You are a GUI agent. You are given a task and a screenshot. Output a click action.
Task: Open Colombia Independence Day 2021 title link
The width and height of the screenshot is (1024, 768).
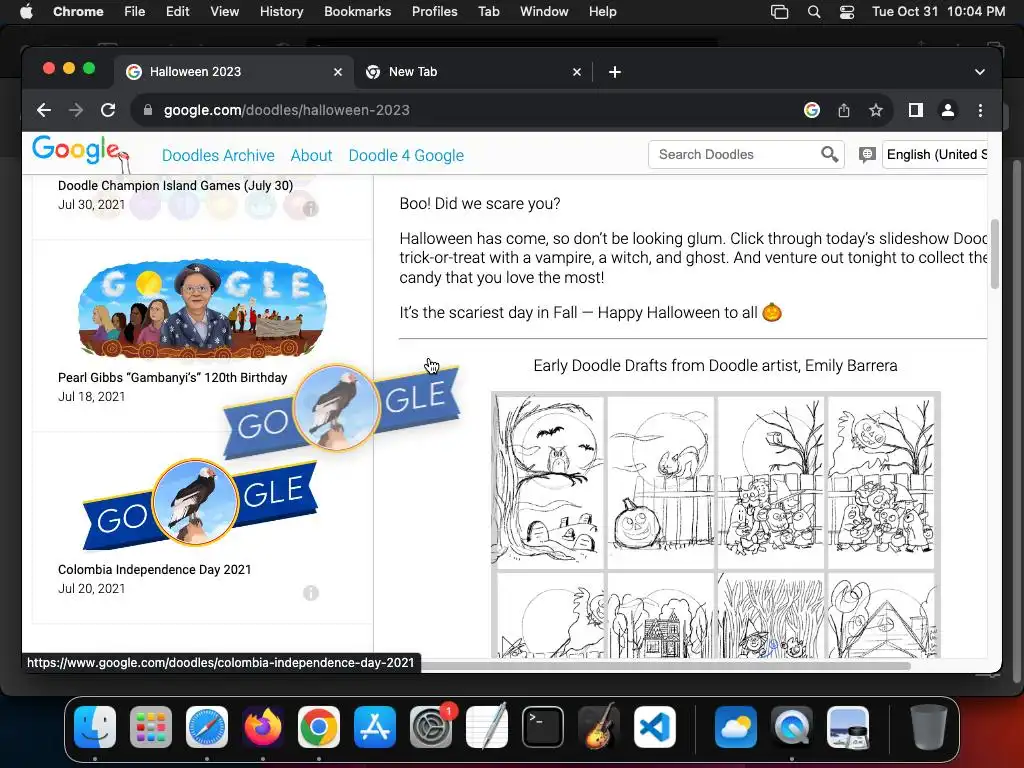[155, 569]
